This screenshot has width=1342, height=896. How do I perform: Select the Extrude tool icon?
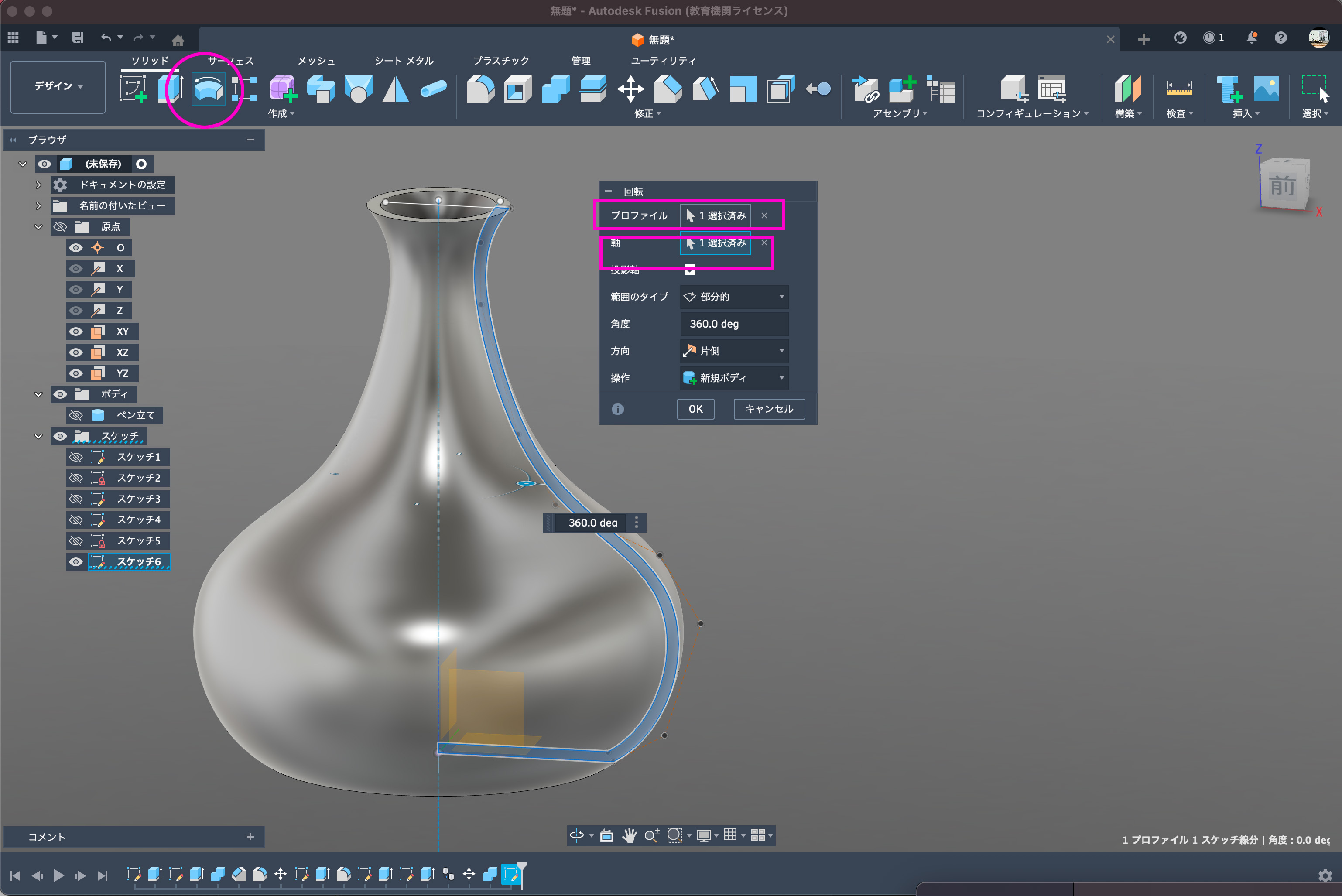[x=170, y=89]
